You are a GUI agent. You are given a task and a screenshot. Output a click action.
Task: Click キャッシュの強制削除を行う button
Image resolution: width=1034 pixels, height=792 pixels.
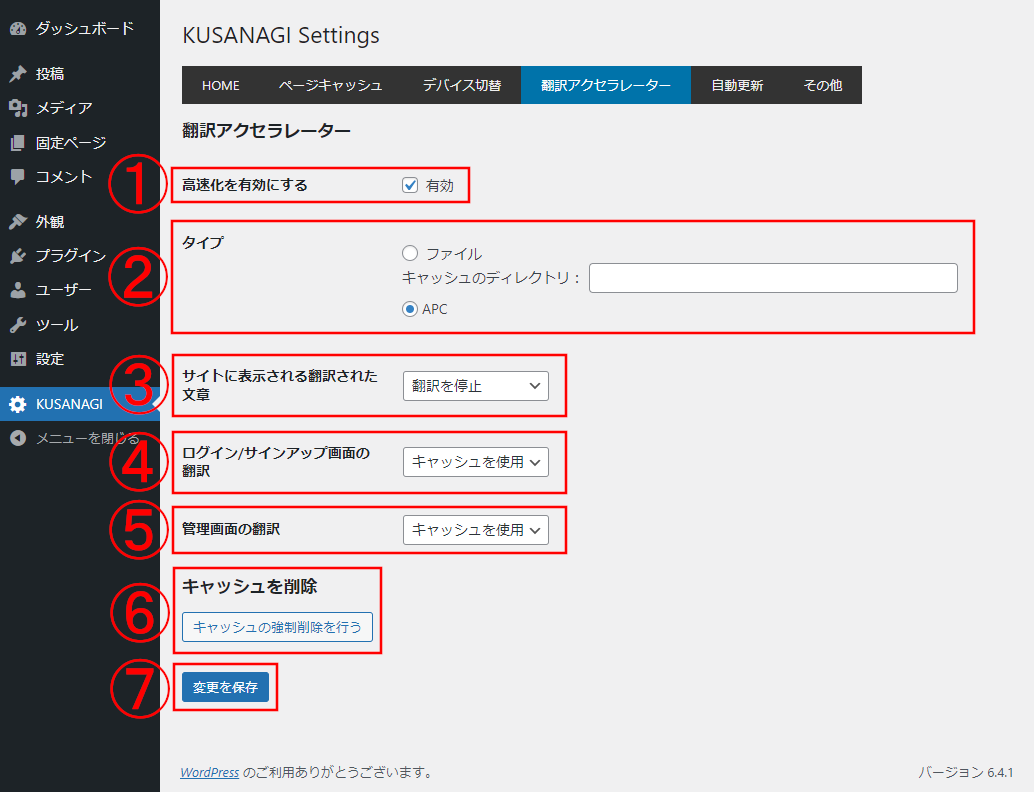(276, 627)
